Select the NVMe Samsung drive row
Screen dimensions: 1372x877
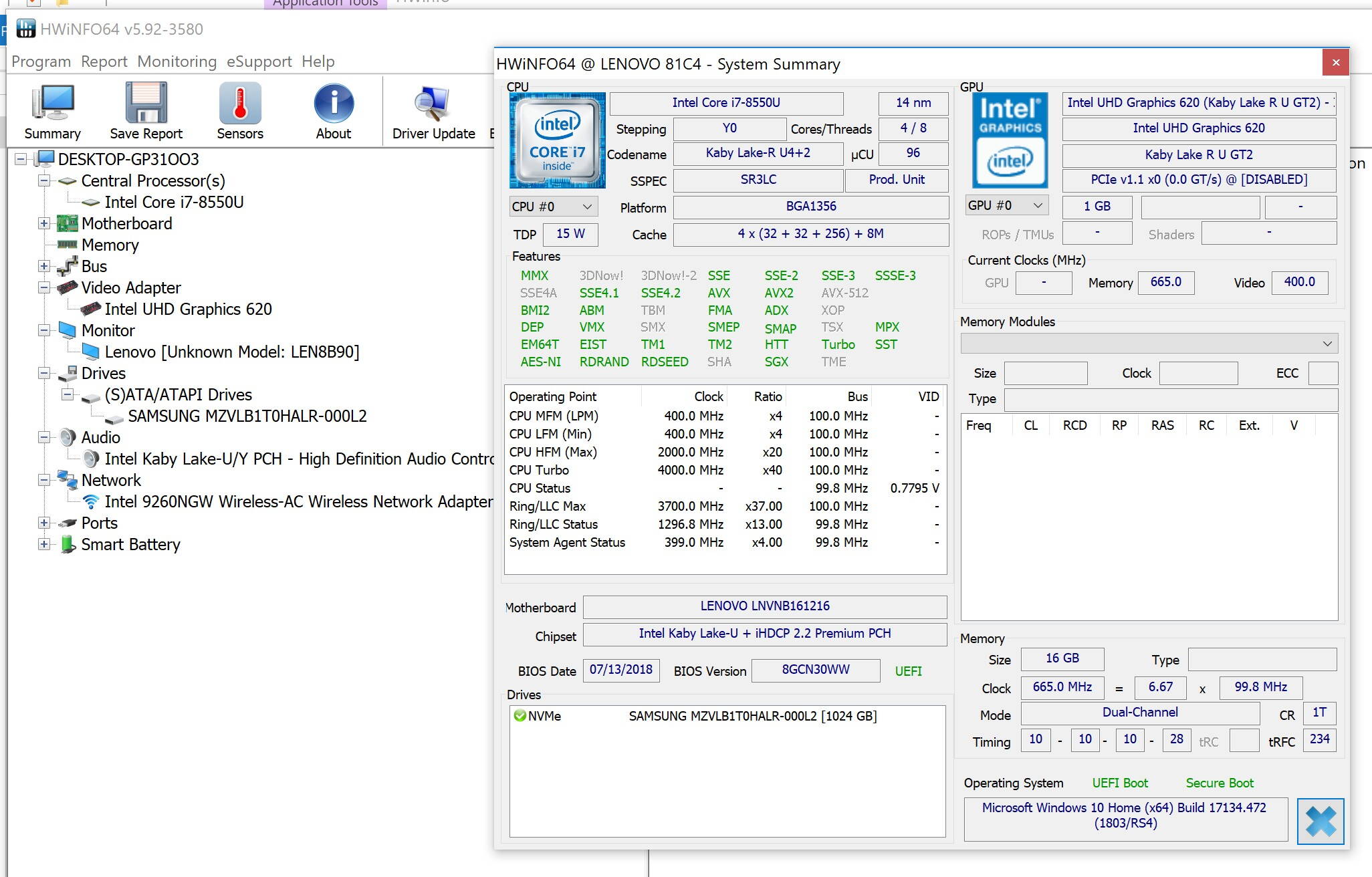727,716
